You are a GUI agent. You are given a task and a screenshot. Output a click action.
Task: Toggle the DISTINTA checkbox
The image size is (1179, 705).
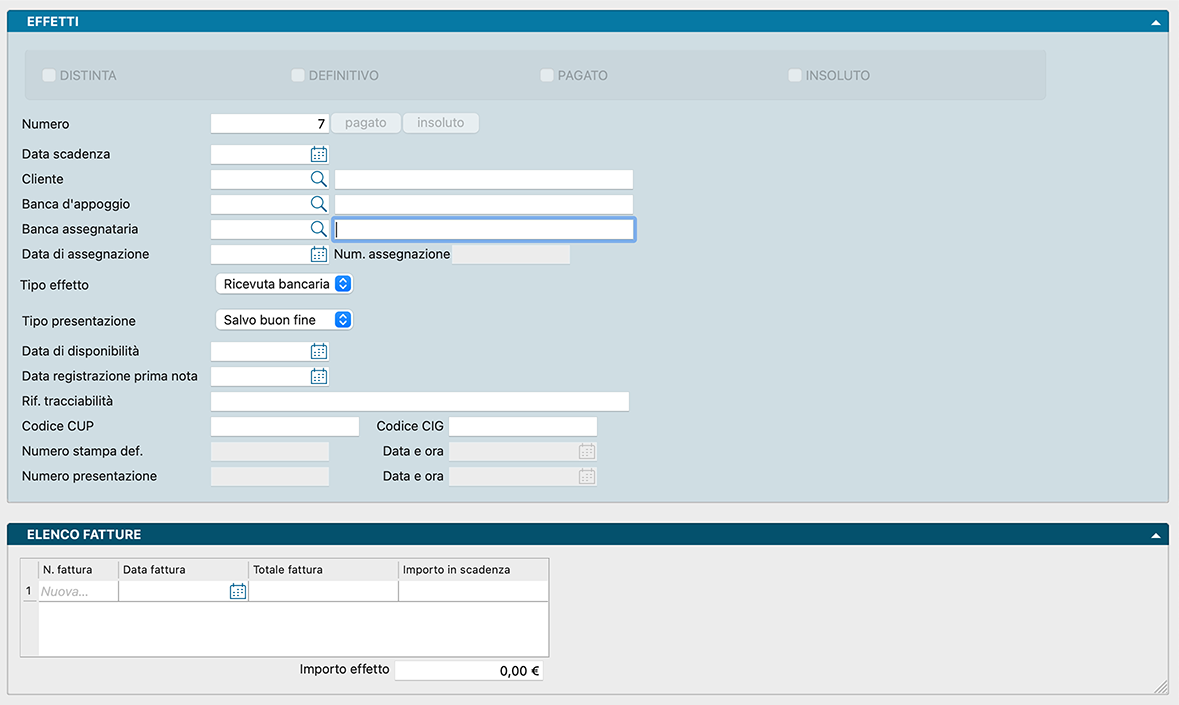pos(49,75)
